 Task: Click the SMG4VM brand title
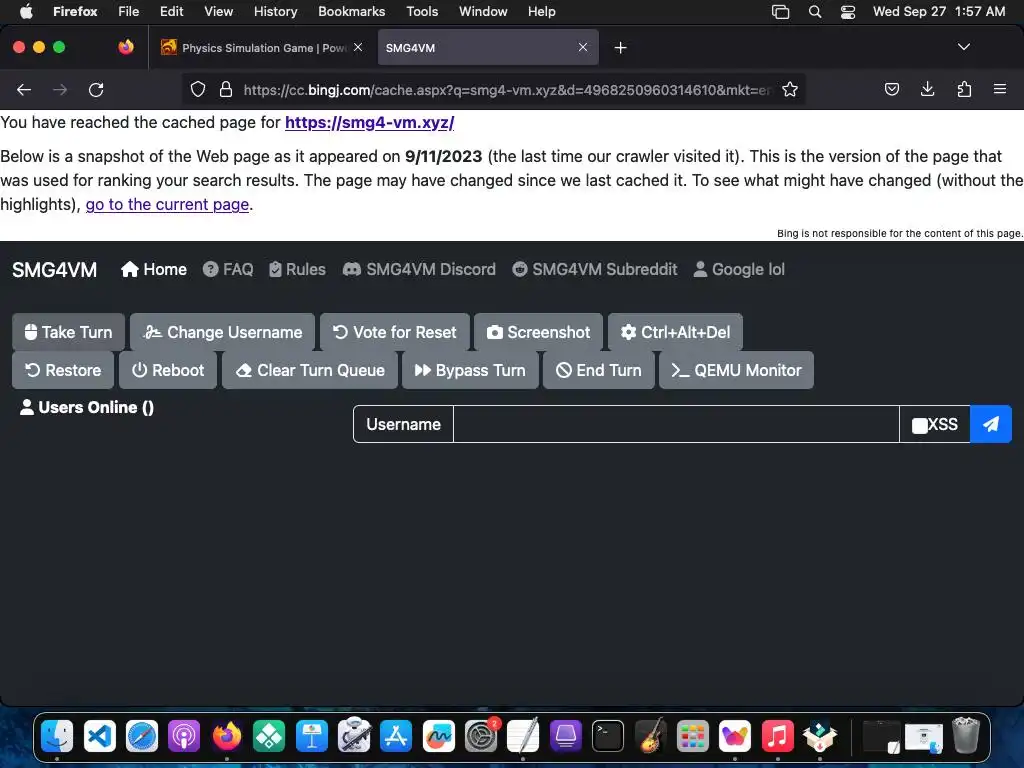[54, 270]
